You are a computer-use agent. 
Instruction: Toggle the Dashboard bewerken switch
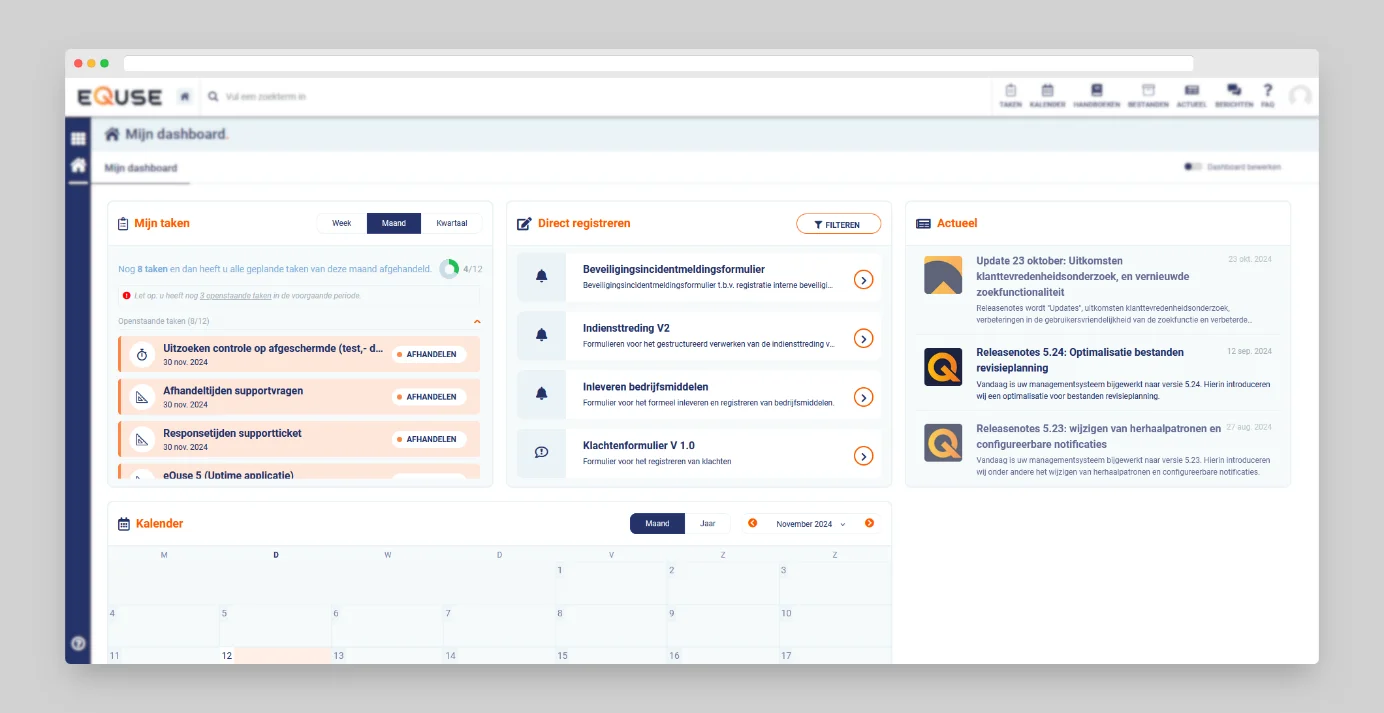pyautogui.click(x=1192, y=167)
